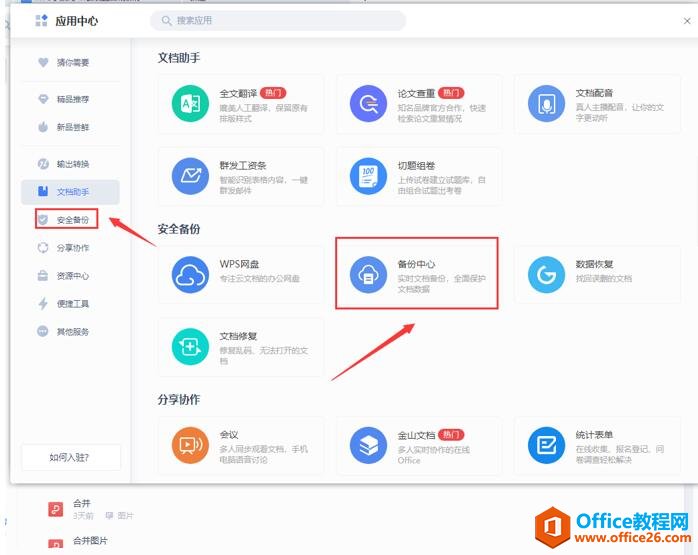Click the 合并图片 file name in background
The width and height of the screenshot is (698, 555).
click(90, 541)
